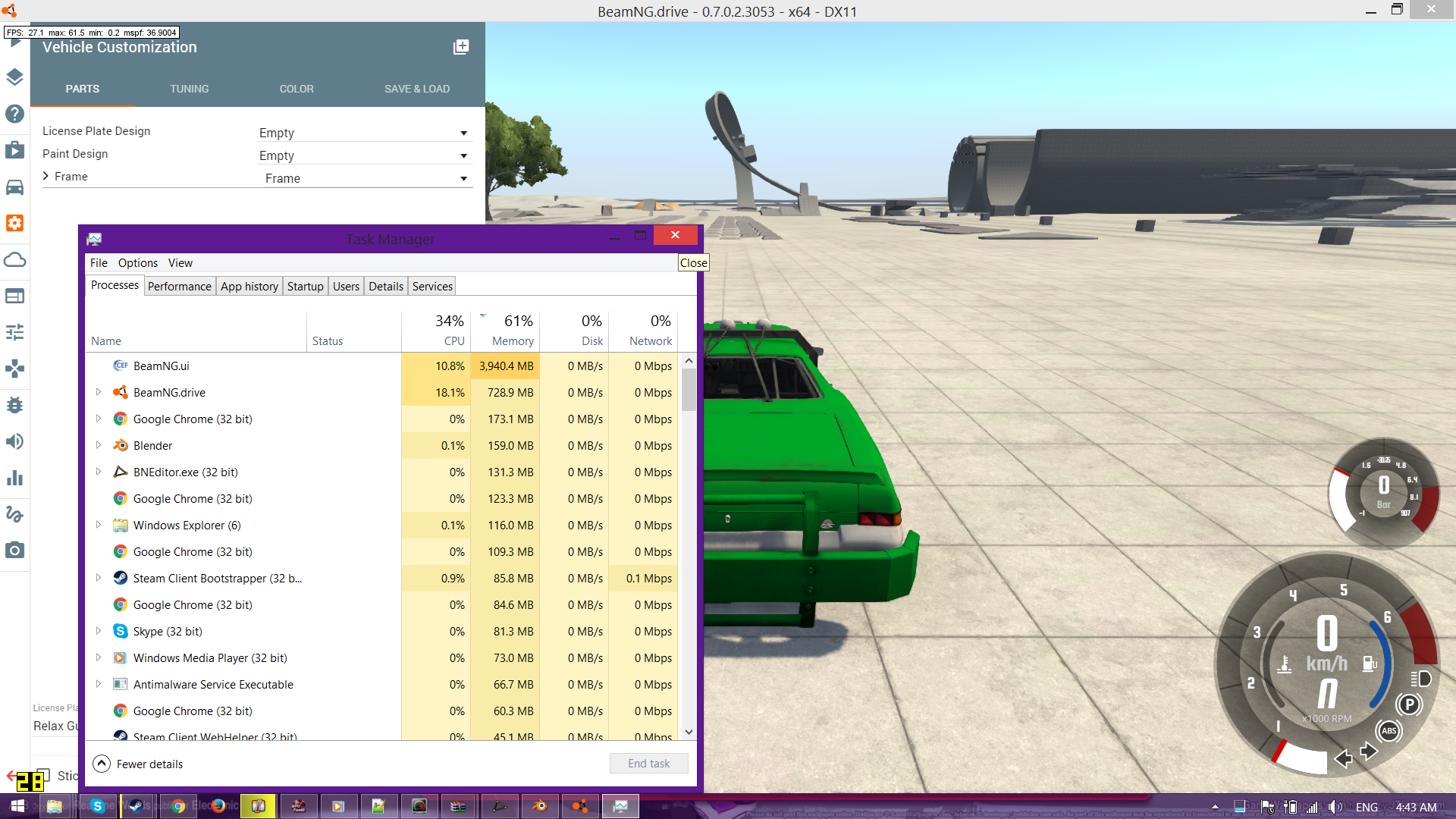This screenshot has width=1456, height=819.
Task: Sort processes by the Memory column
Action: click(505, 331)
